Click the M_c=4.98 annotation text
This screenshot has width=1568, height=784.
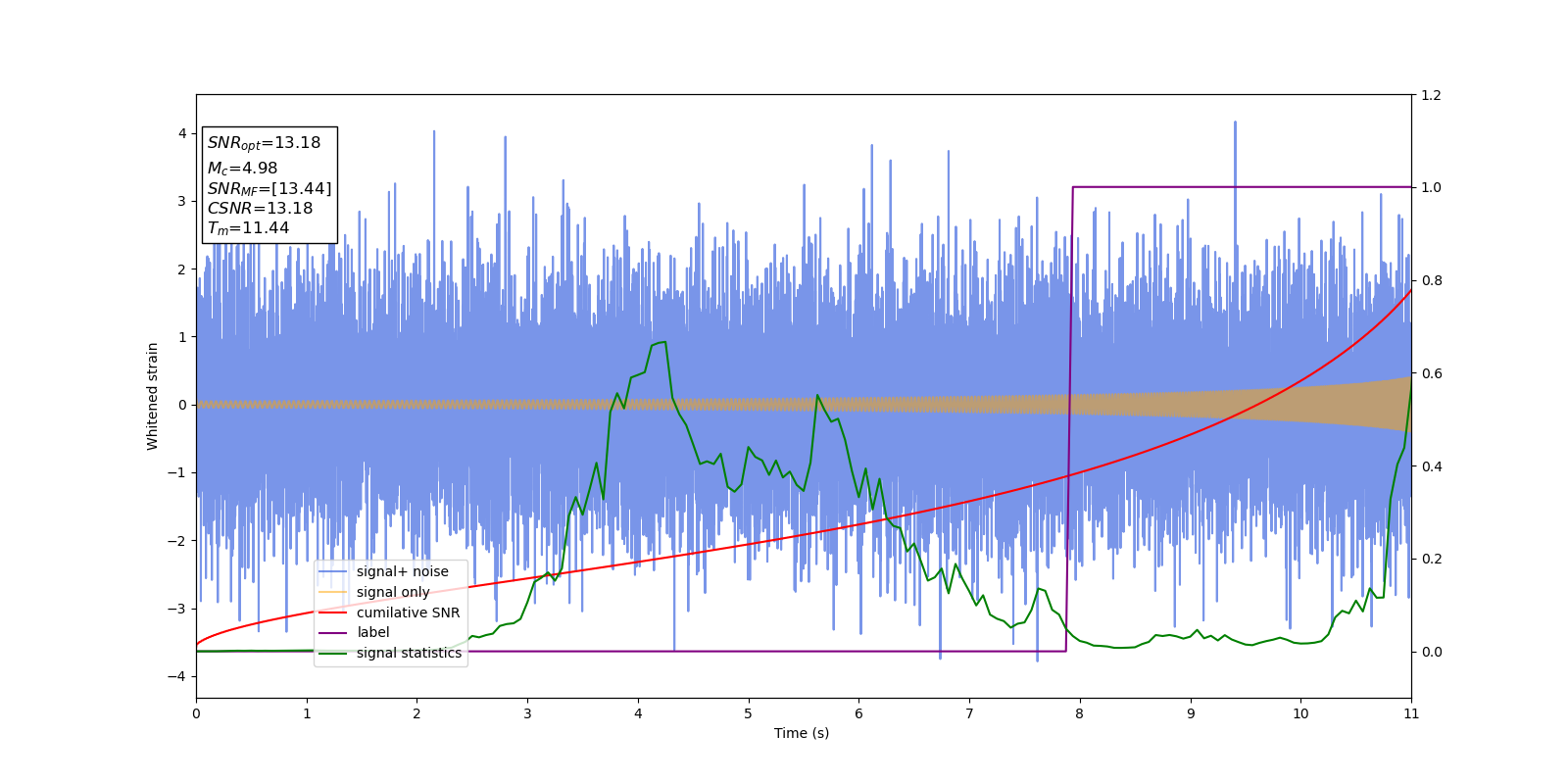coord(242,169)
